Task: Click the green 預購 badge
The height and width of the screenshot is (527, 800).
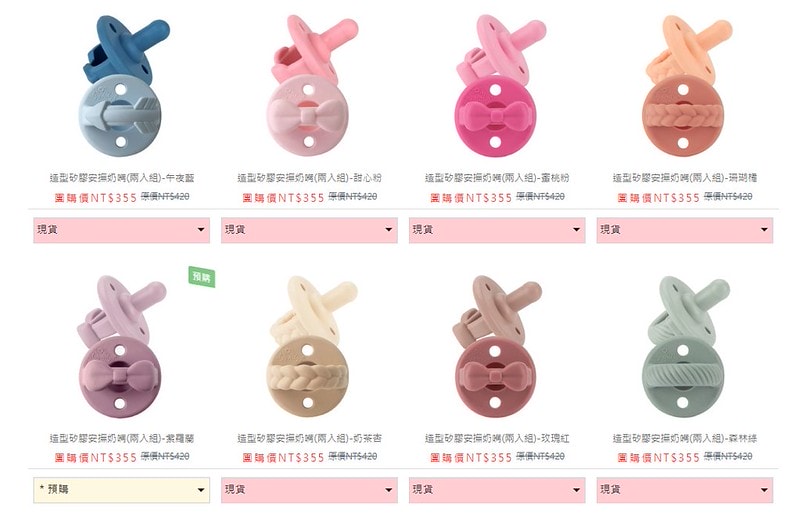Action: click(x=202, y=277)
